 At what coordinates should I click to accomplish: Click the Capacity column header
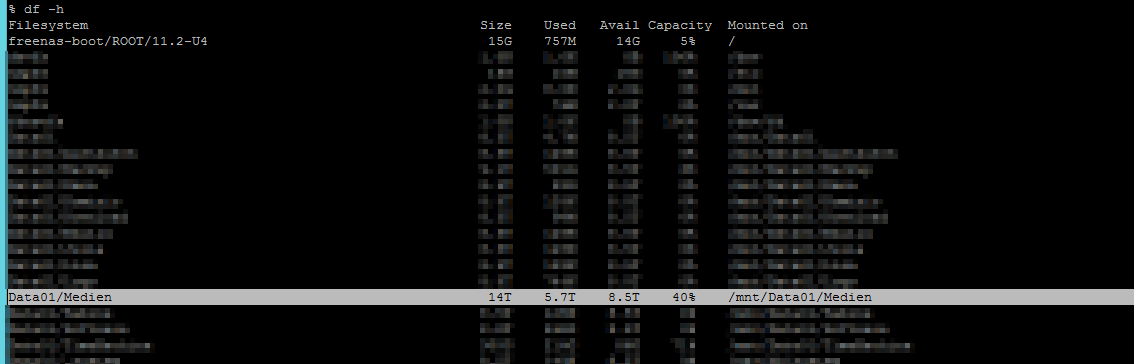pos(680,25)
